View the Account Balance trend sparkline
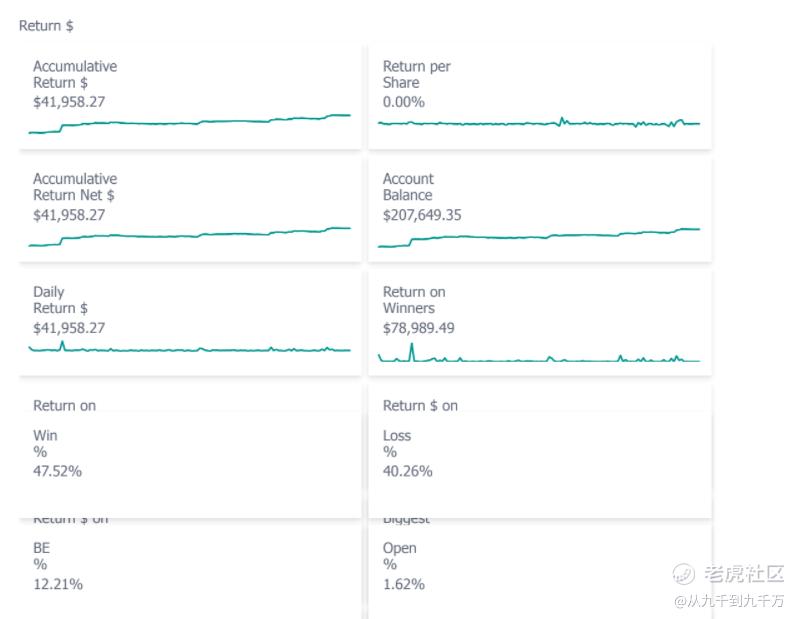The image size is (799, 619). pos(539,236)
